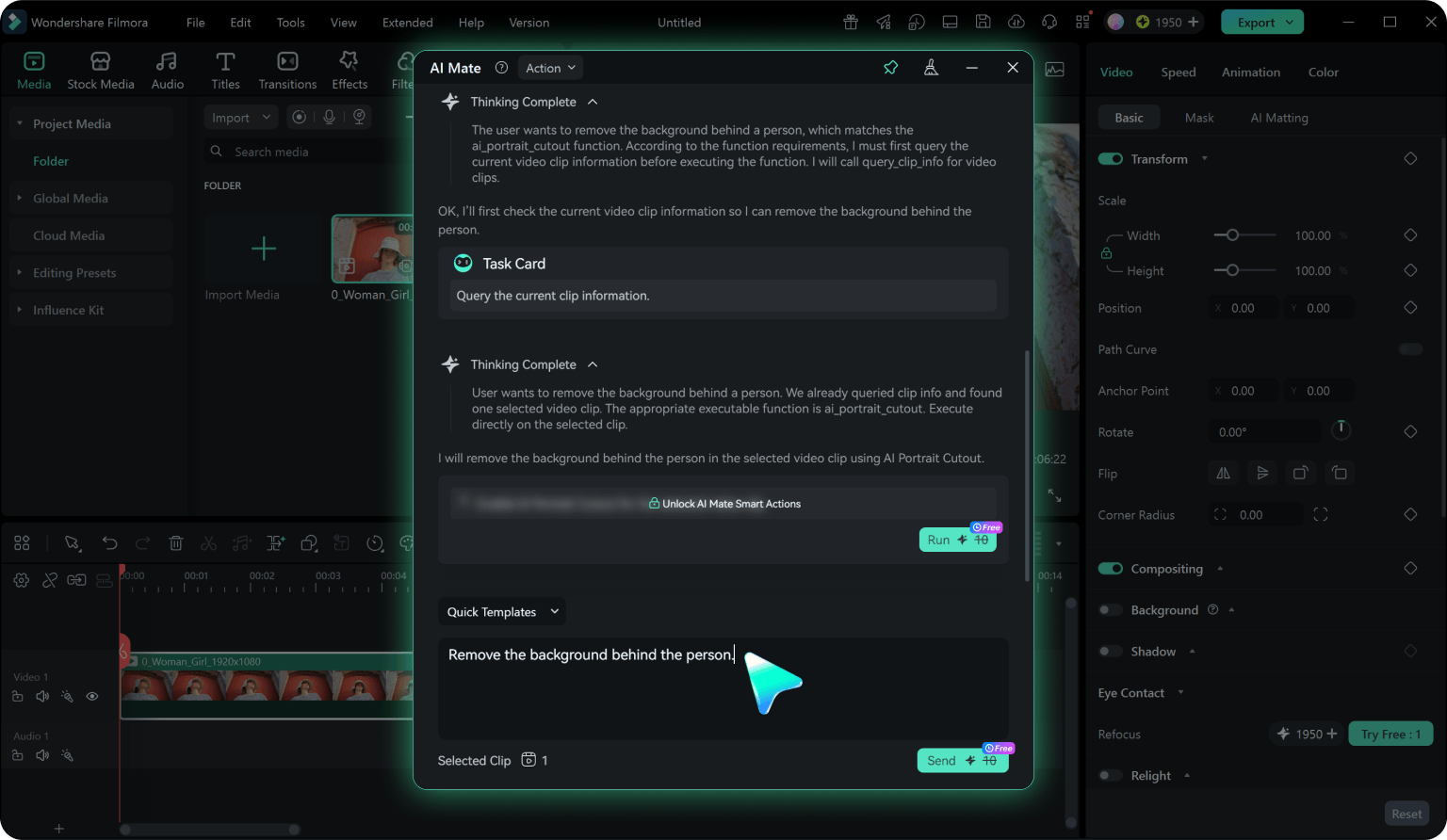1447x840 pixels.
Task: Enable the Background toggle
Action: point(1110,610)
